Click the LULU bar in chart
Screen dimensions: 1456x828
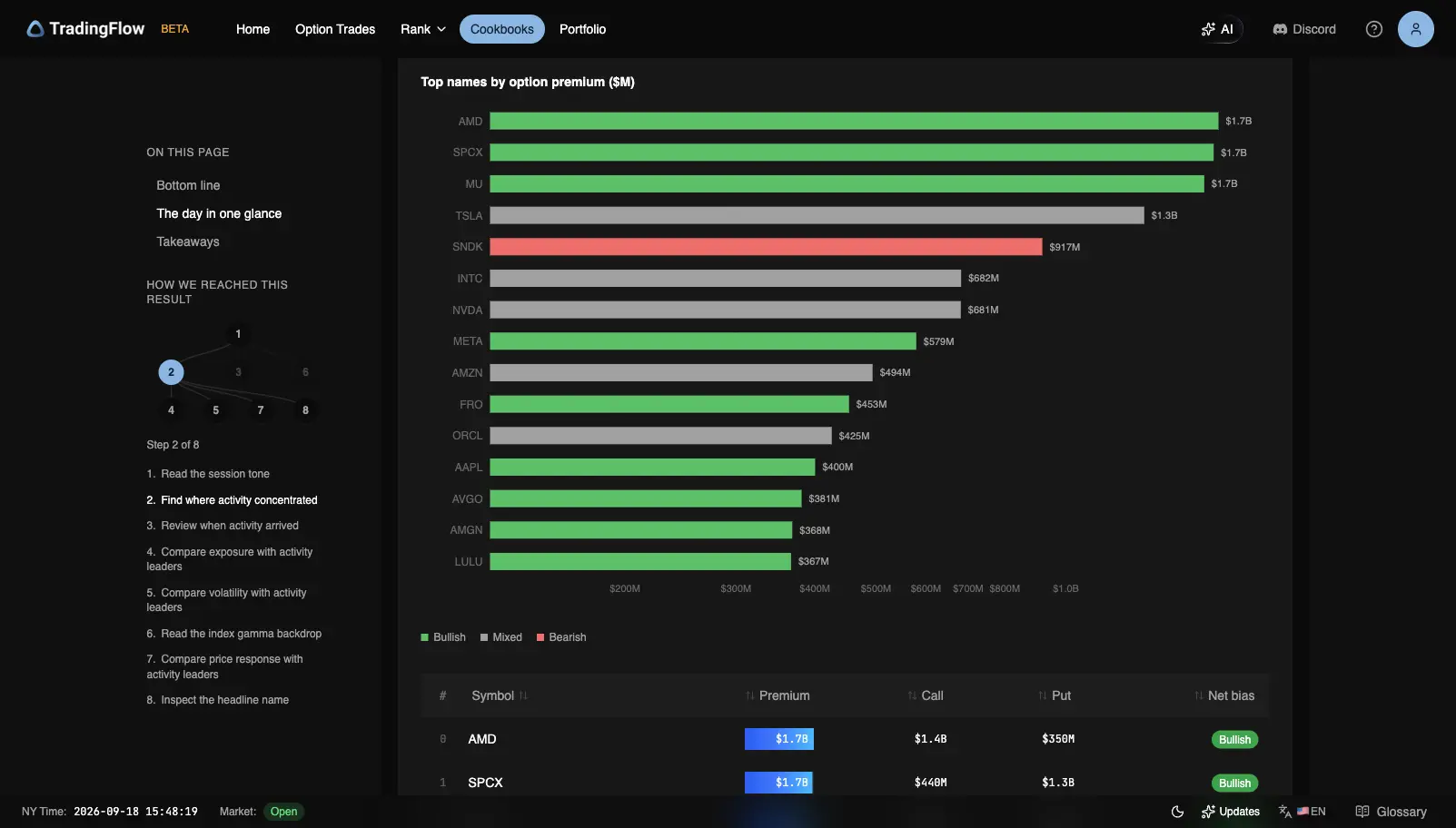pyautogui.click(x=640, y=561)
